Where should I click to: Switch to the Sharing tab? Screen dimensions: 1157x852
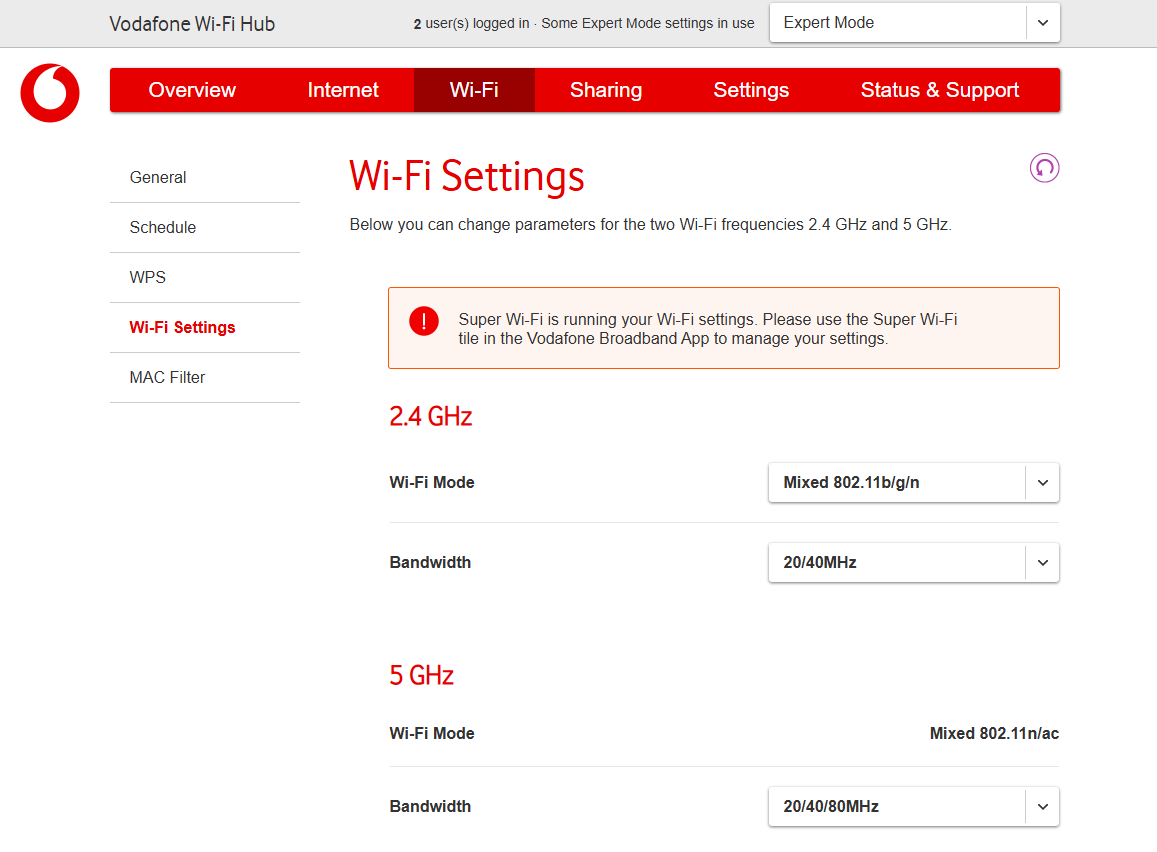[606, 90]
